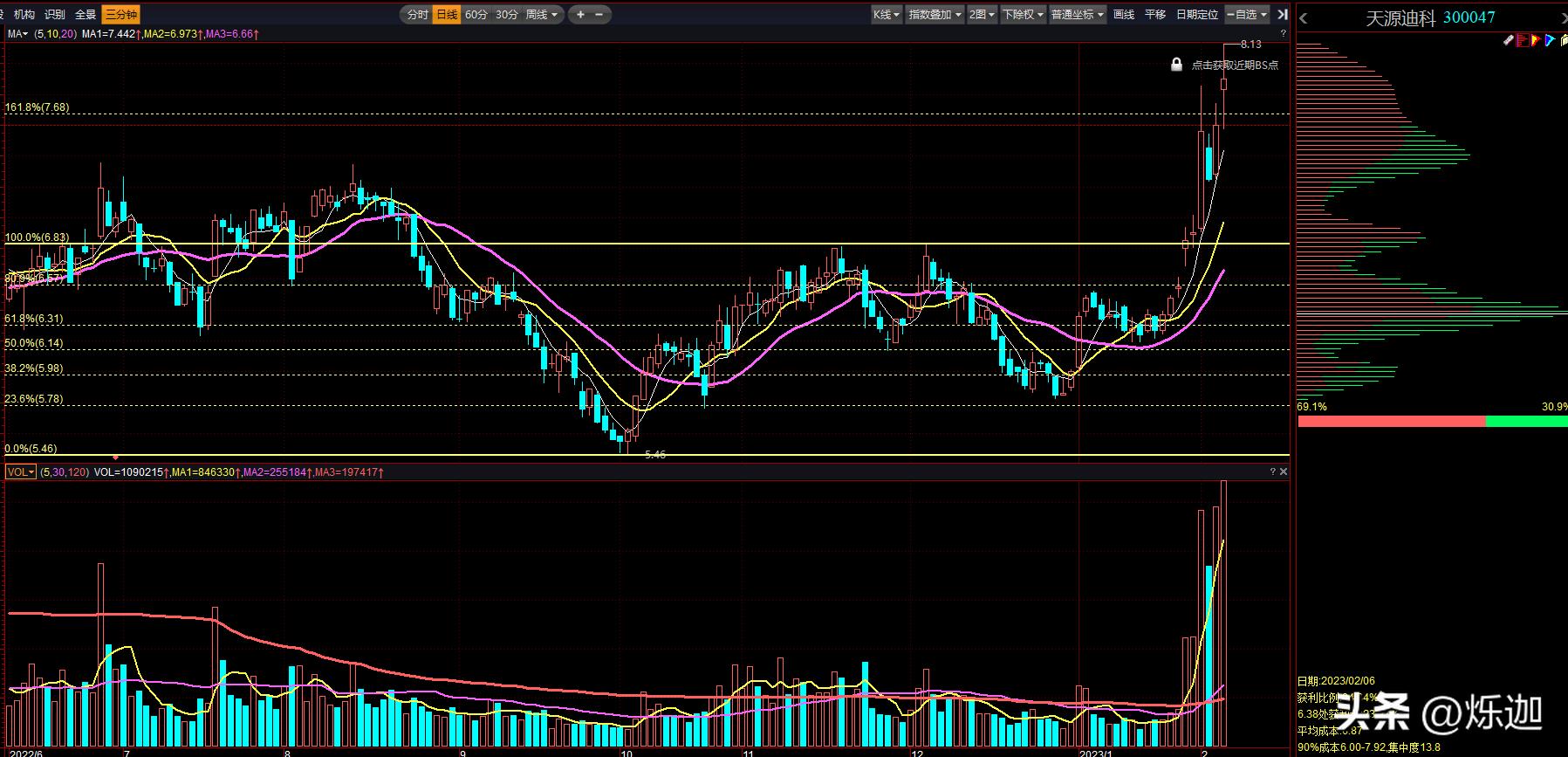1568x757 pixels.
Task: Click the pencil icon in chip panel
Action: pyautogui.click(x=1509, y=40)
